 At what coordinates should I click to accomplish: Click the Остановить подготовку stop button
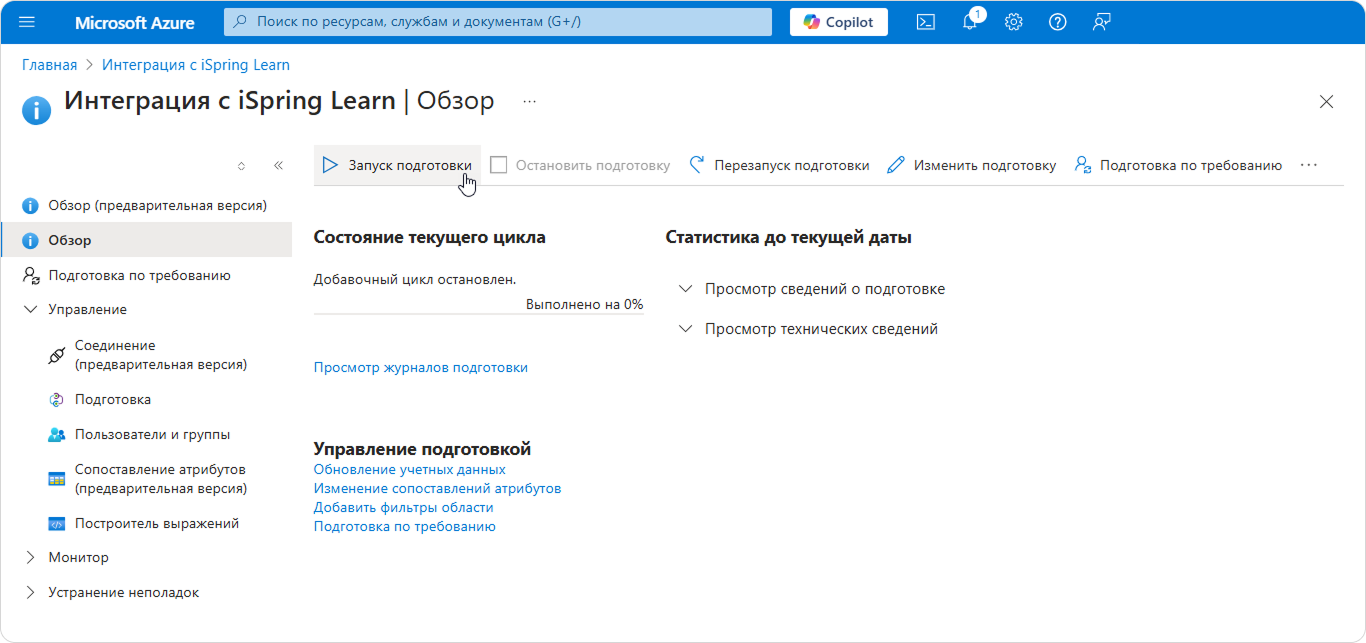pyautogui.click(x=580, y=165)
